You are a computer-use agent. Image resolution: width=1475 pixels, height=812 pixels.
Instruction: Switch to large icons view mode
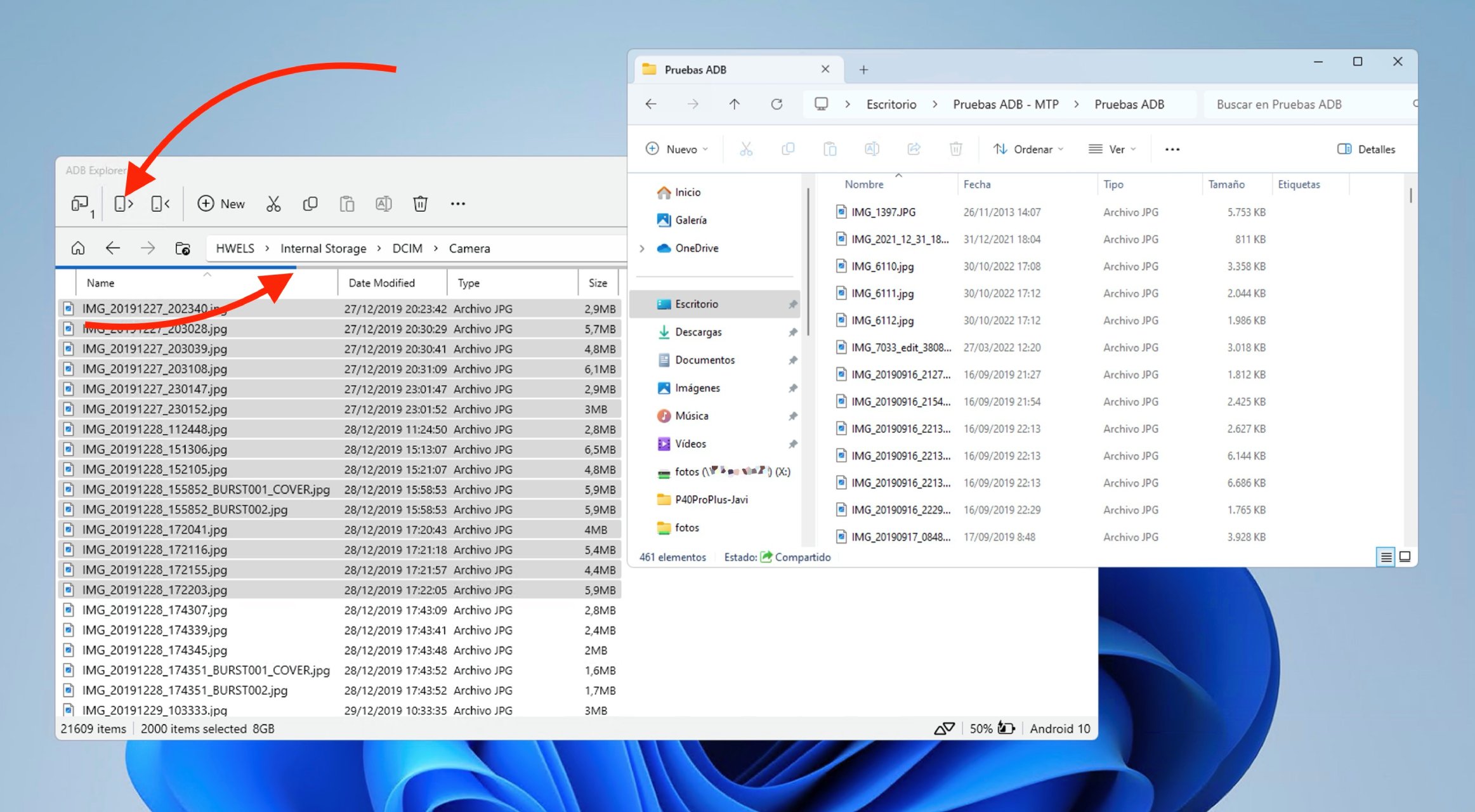[x=1405, y=557]
